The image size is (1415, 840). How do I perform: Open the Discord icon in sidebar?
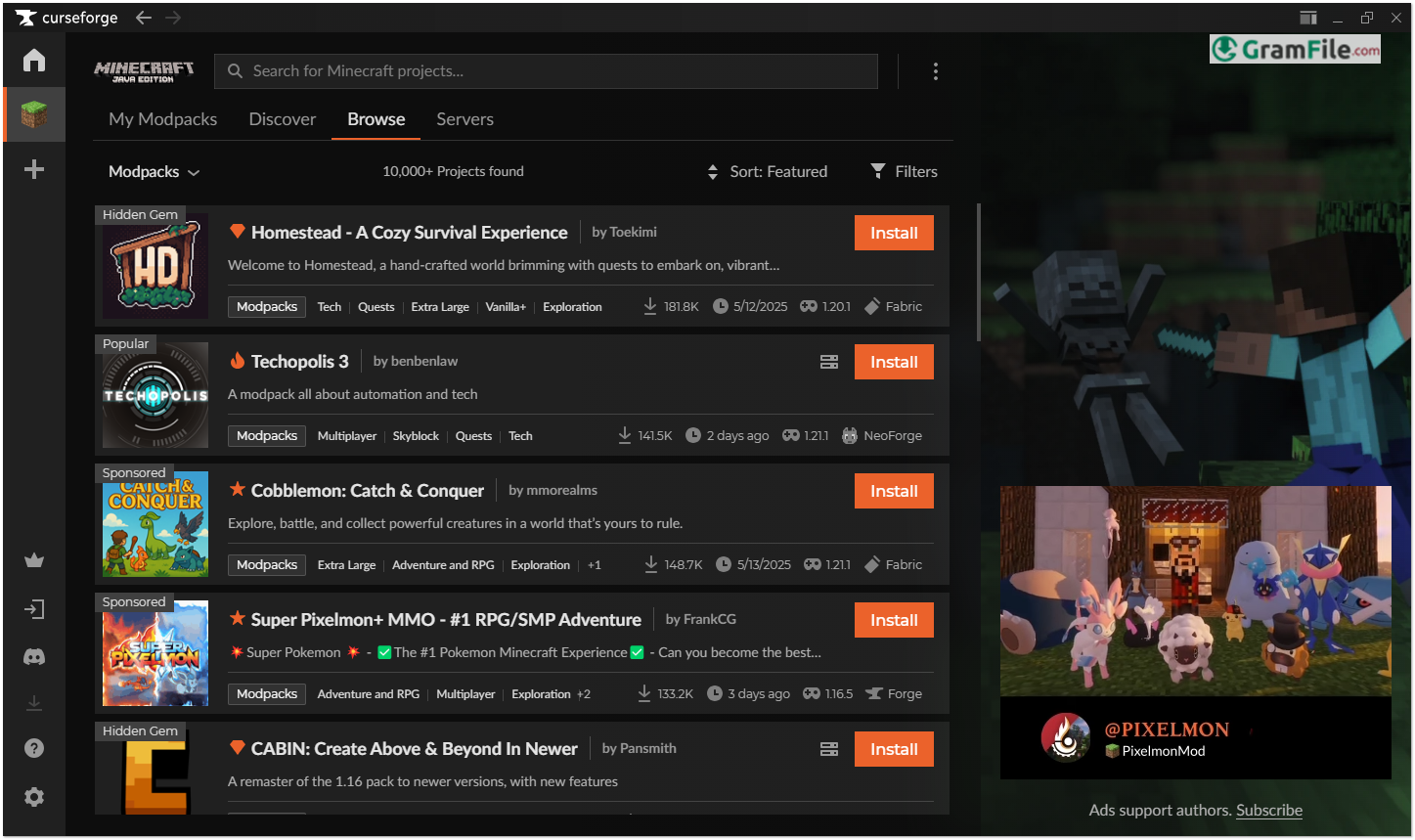34,657
